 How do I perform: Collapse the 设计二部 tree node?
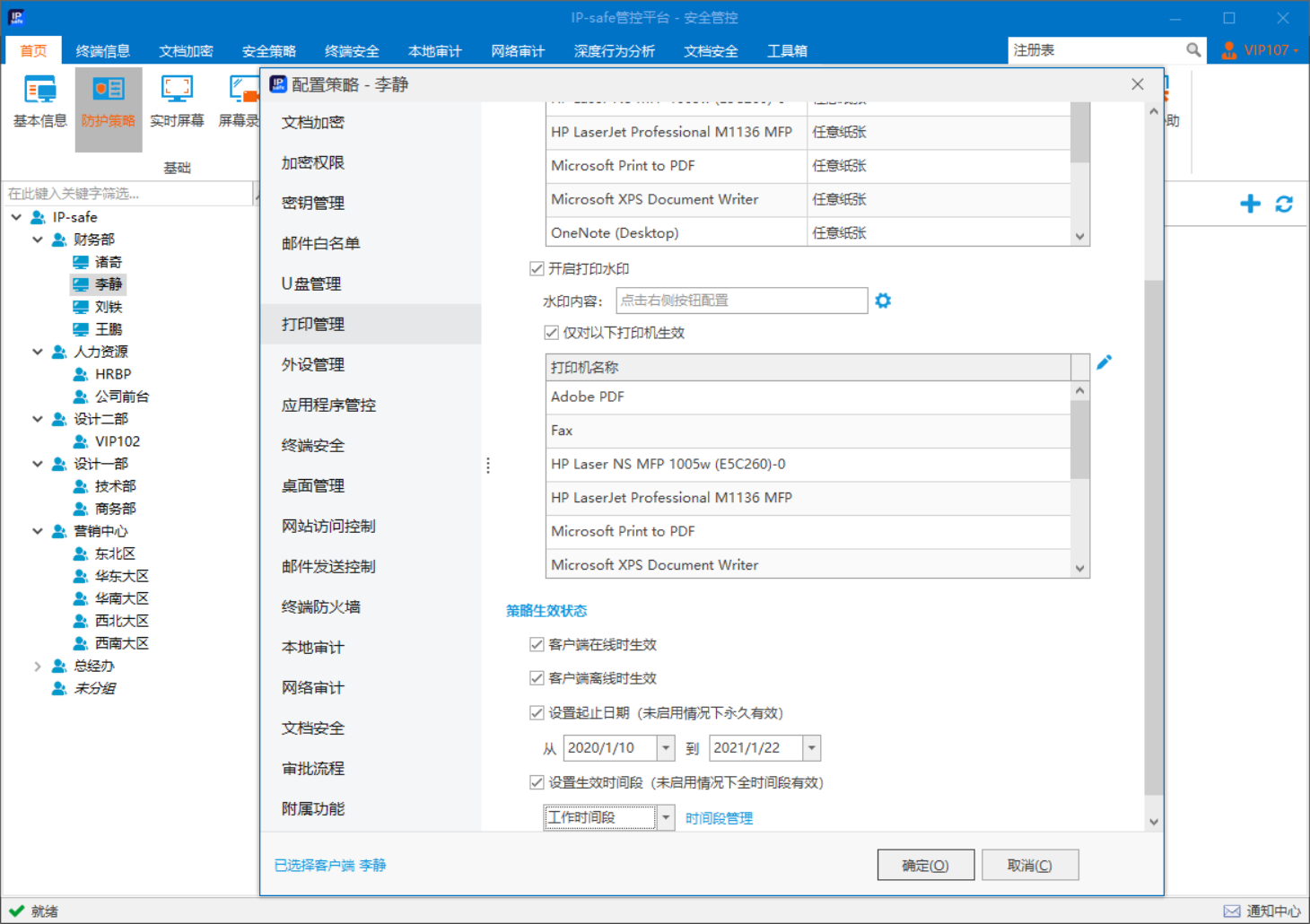tap(38, 419)
